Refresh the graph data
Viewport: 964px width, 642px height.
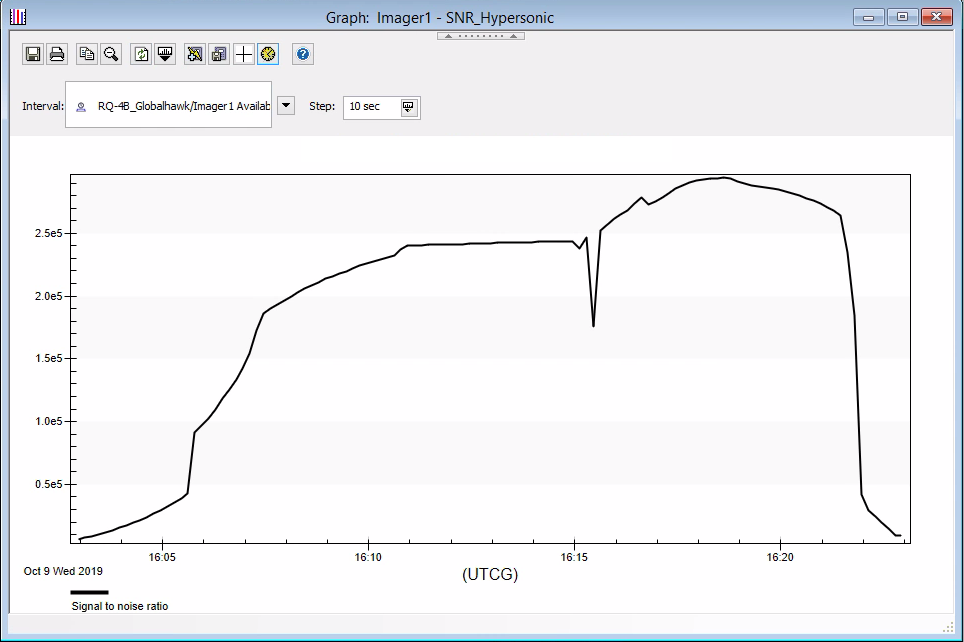141,54
